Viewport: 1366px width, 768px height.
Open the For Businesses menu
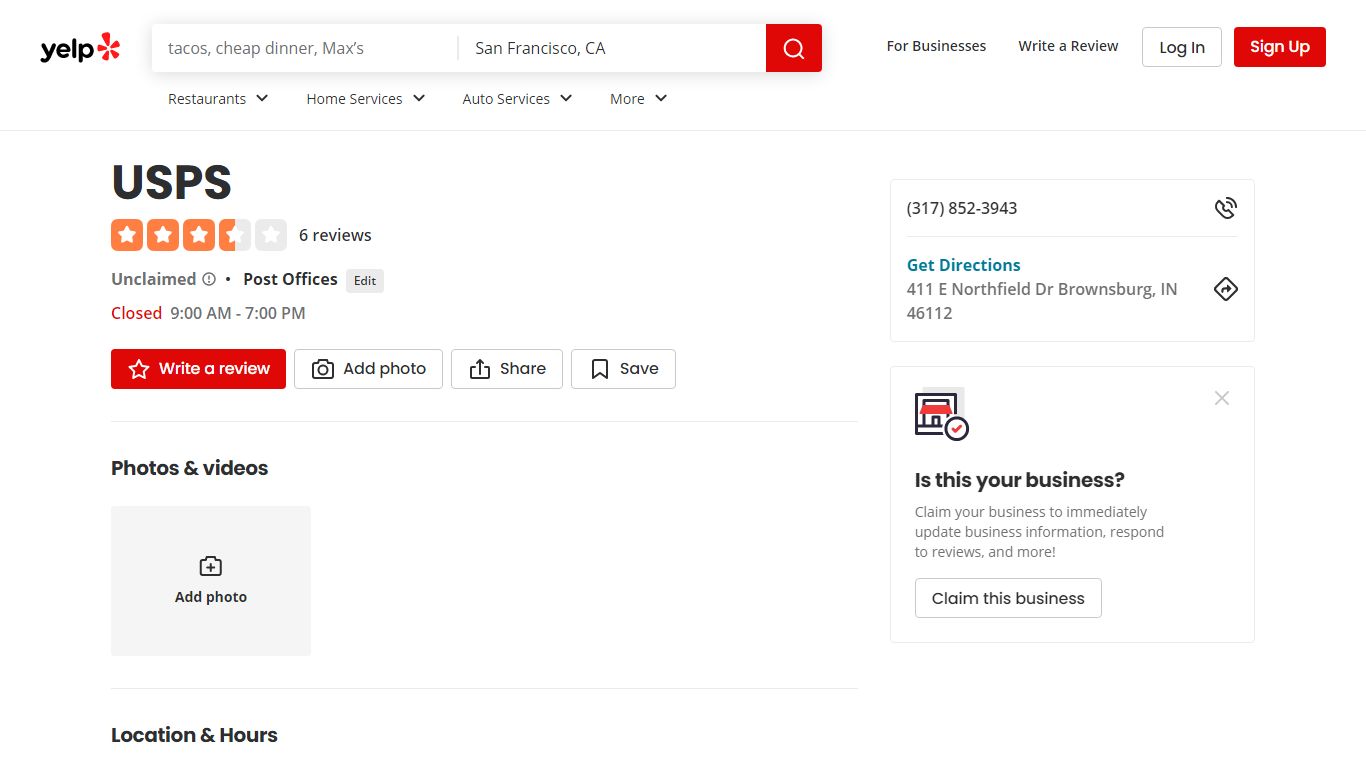tap(936, 46)
